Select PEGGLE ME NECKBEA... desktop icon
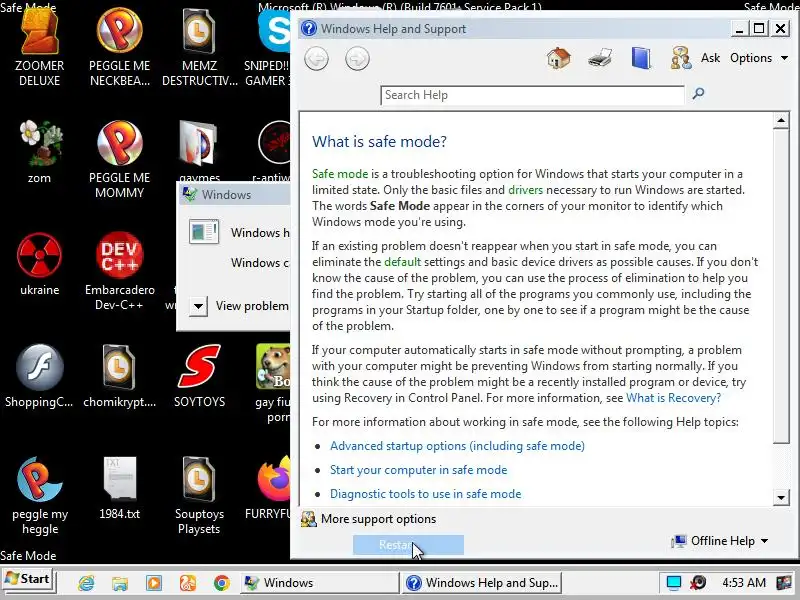The height and width of the screenshot is (600, 800). pyautogui.click(x=119, y=48)
